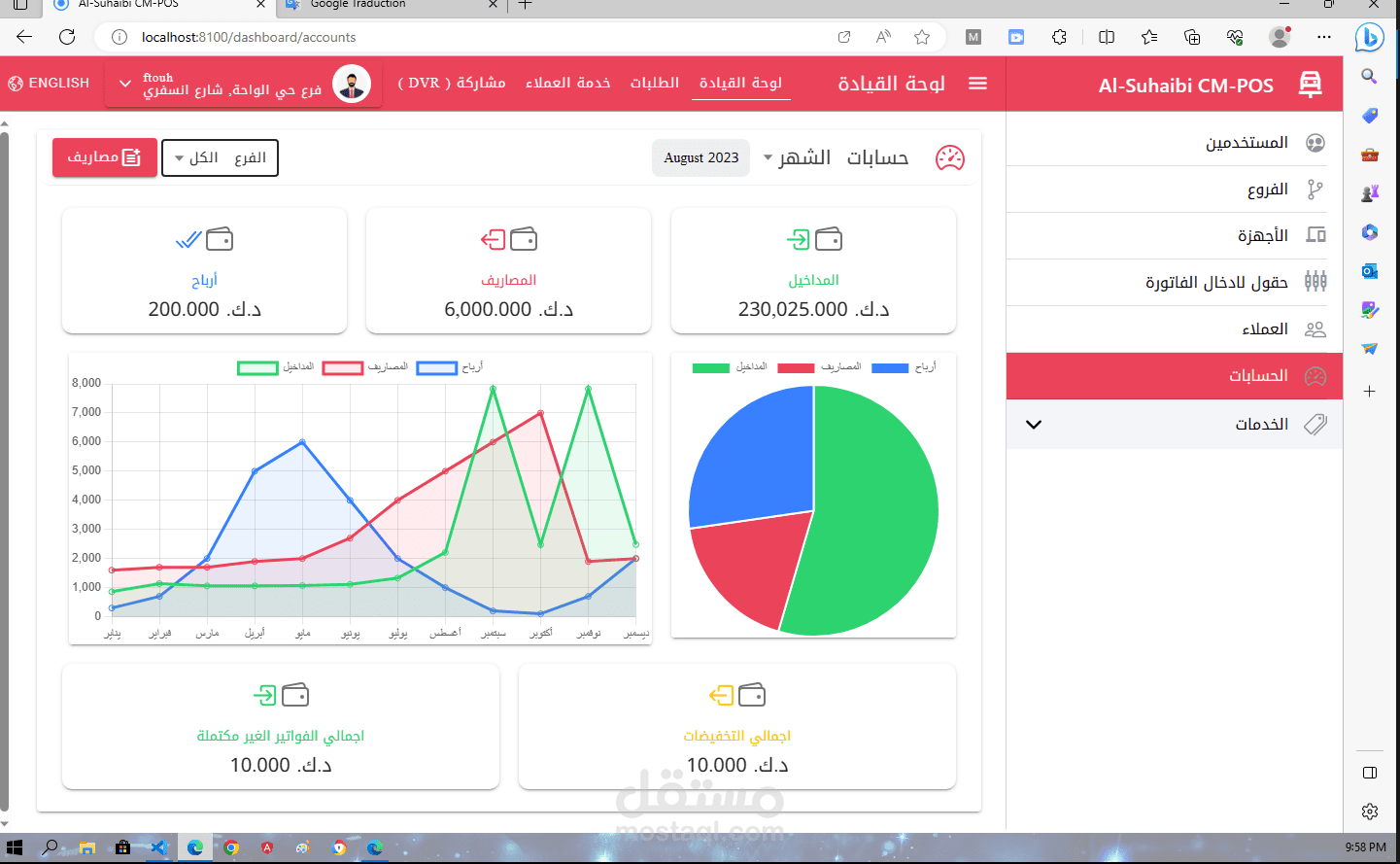Click the المستخدمين users icon
Viewport: 1400px width, 864px height.
point(1315,143)
